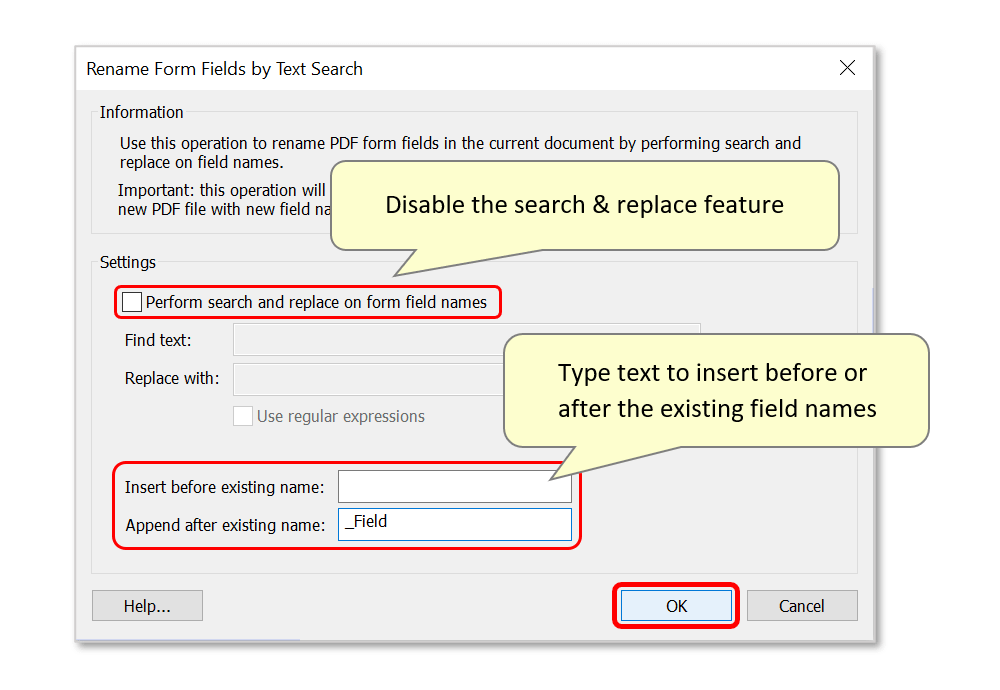Click the highlighted OK button inside the red outline
The image size is (1000, 690).
coord(676,605)
